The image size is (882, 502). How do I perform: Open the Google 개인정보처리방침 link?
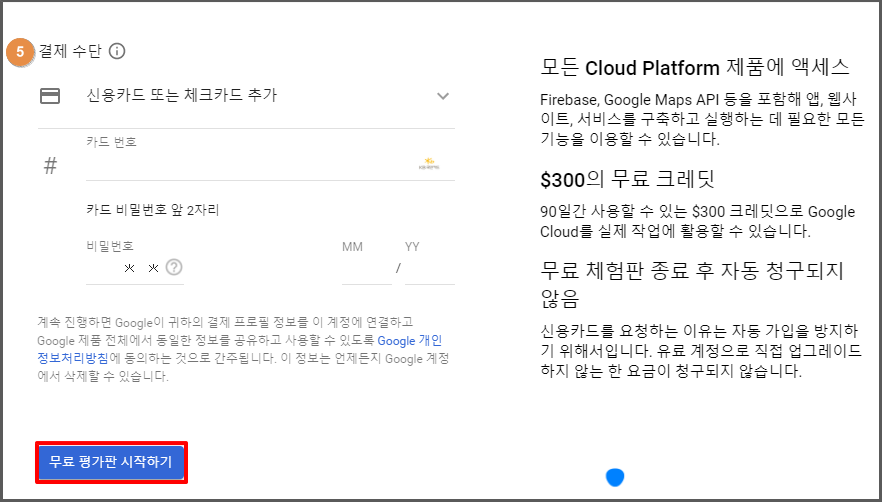409,341
